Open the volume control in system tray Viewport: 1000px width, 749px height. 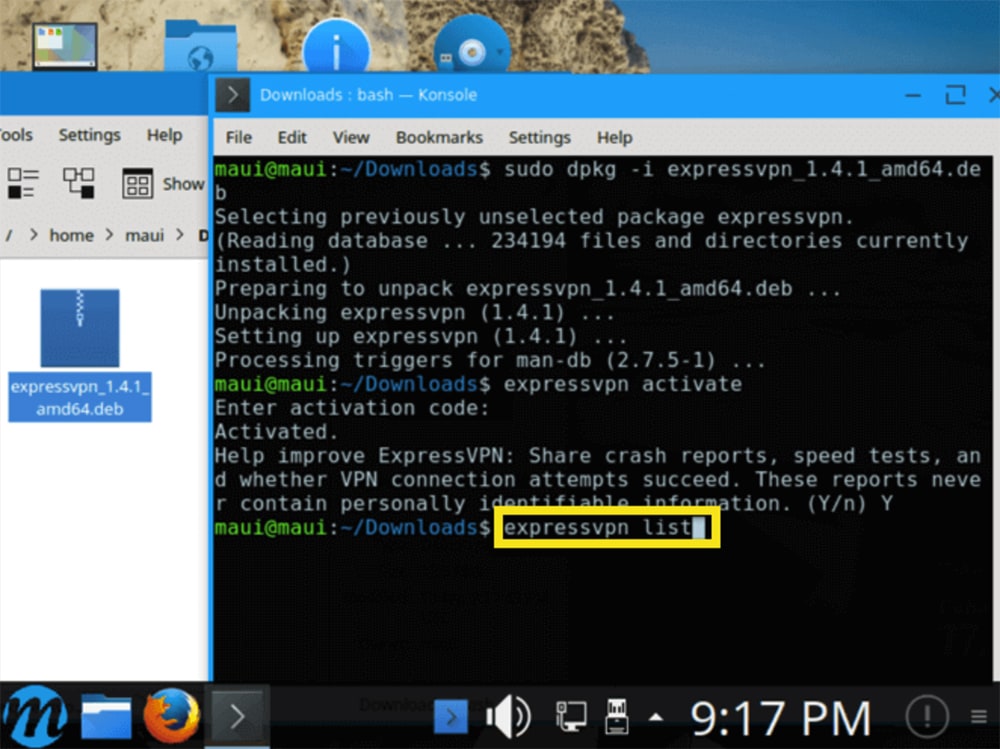click(x=508, y=716)
